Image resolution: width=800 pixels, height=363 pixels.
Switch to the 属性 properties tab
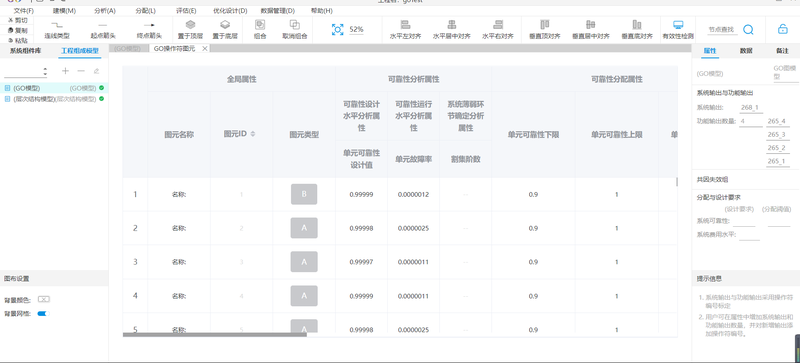pyautogui.click(x=710, y=51)
